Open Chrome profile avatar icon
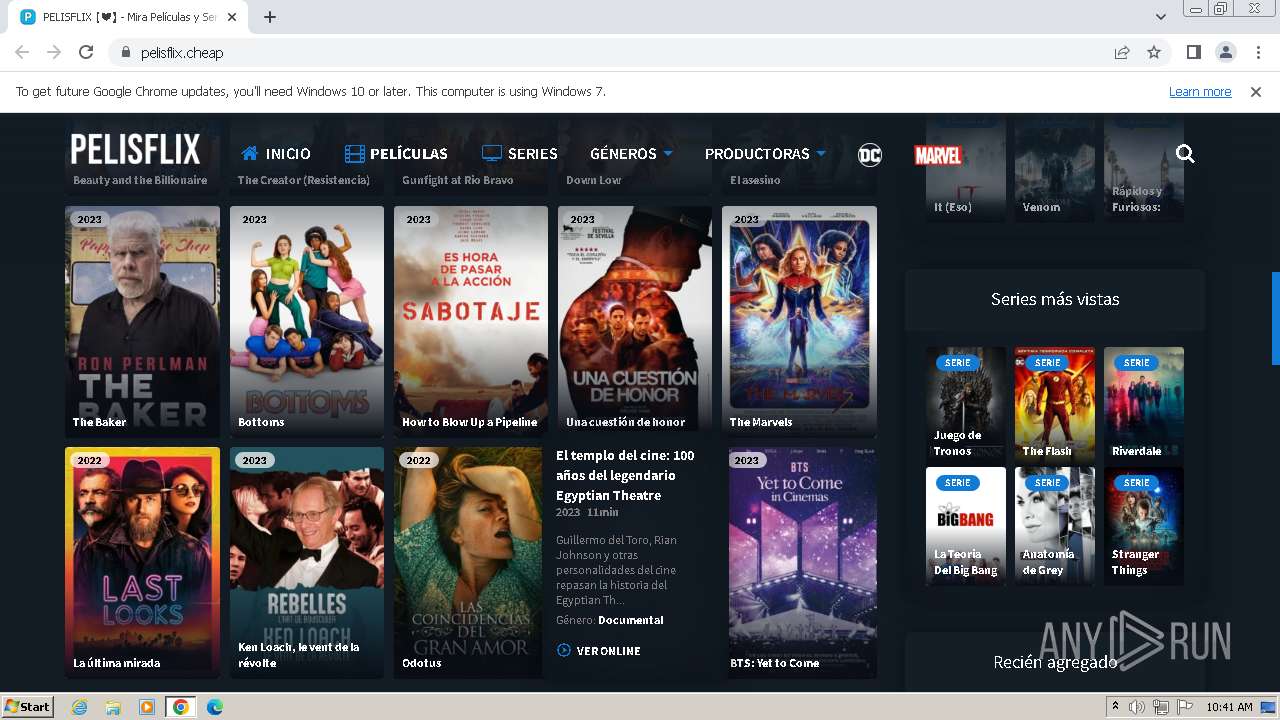1280x720 pixels. coord(1225,52)
